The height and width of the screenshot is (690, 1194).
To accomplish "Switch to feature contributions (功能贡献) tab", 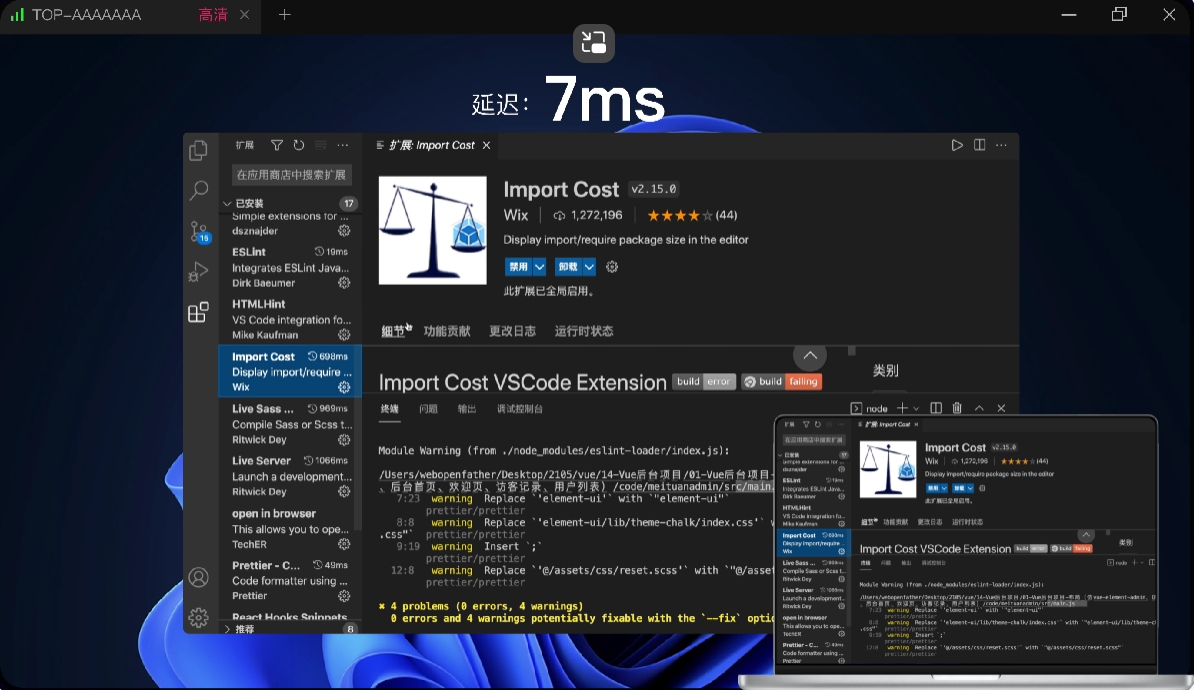I will [x=447, y=331].
